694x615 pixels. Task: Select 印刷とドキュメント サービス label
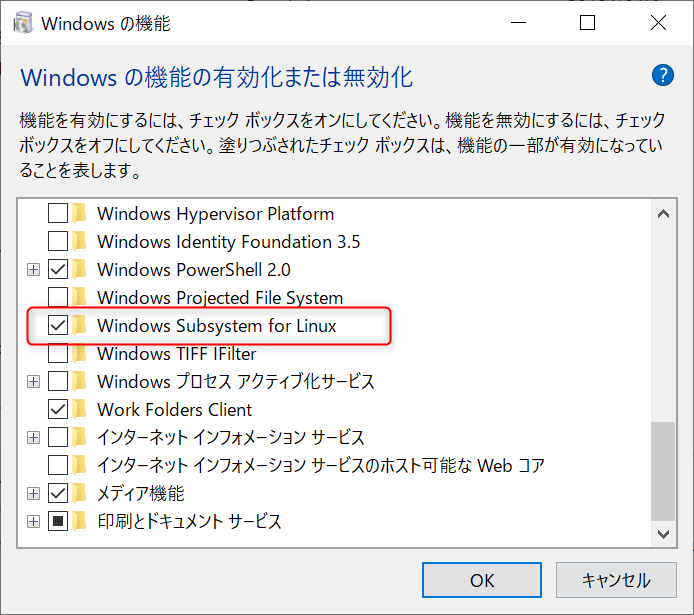click(189, 521)
